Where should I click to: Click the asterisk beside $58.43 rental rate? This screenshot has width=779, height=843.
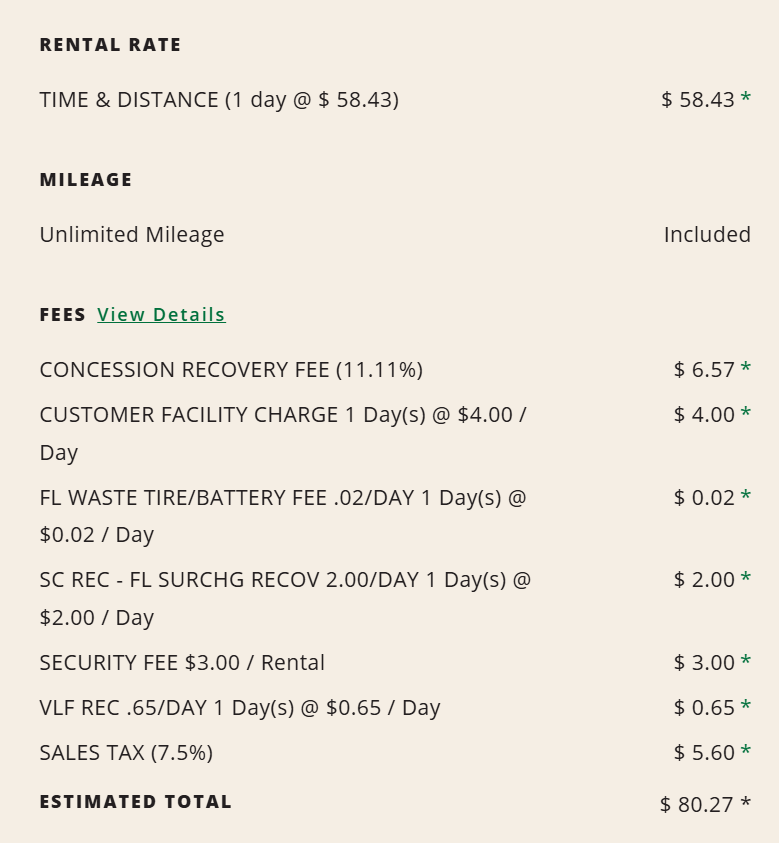point(745,99)
